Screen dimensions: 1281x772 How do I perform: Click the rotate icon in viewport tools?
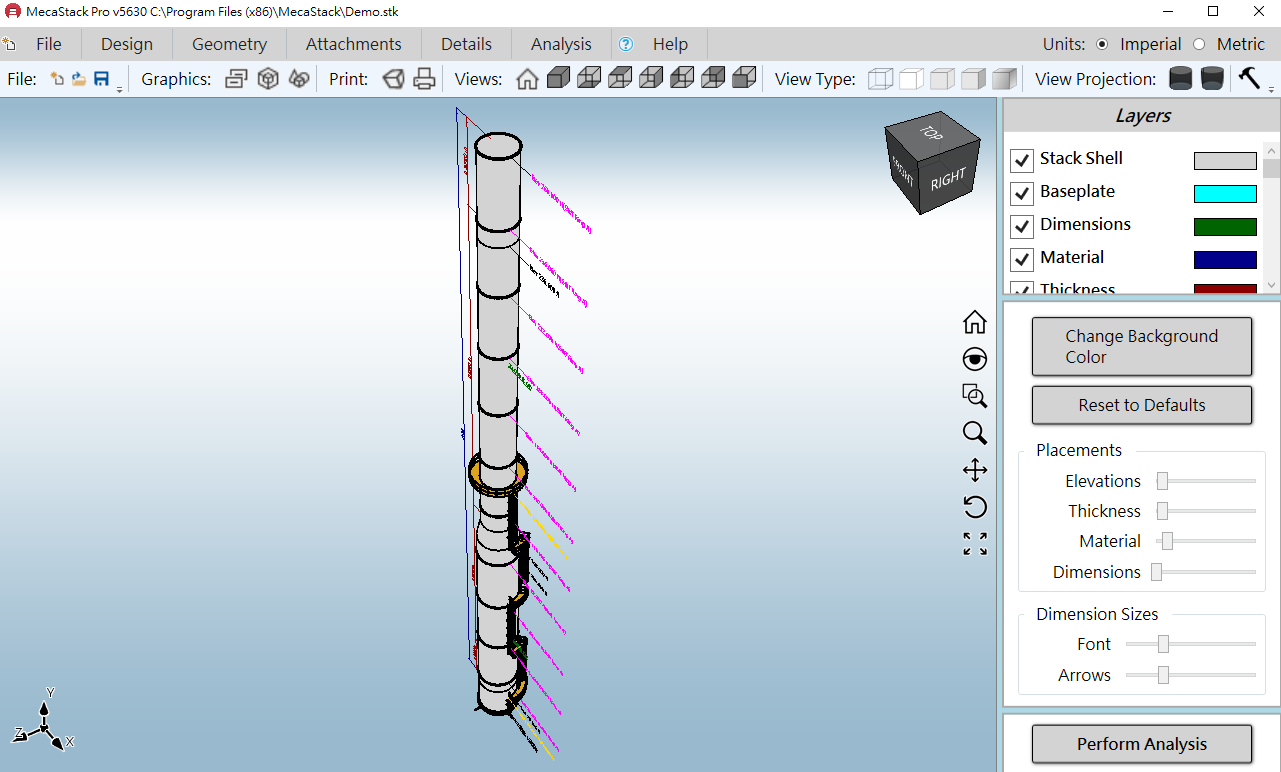pyautogui.click(x=974, y=507)
